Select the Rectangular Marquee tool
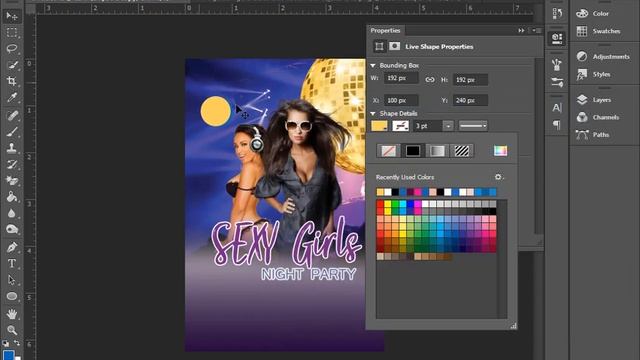The image size is (640, 360). 11,32
